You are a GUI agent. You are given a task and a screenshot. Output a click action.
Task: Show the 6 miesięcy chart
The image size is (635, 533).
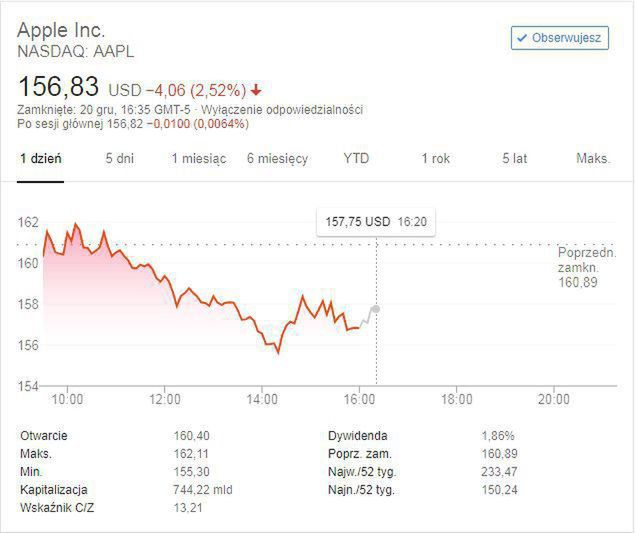[x=277, y=159]
